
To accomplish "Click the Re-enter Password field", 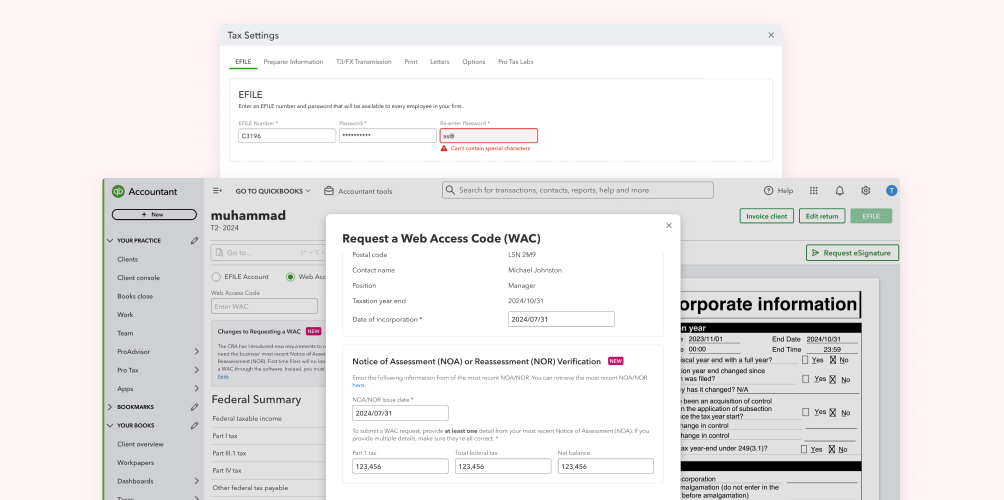I will [x=489, y=136].
